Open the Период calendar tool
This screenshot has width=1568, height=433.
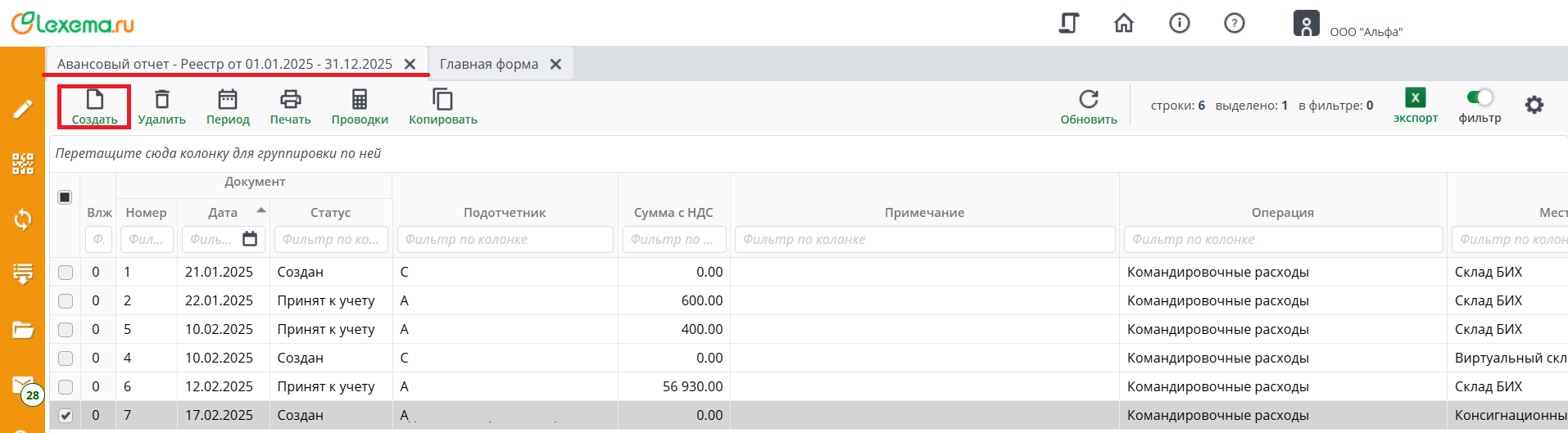click(228, 100)
